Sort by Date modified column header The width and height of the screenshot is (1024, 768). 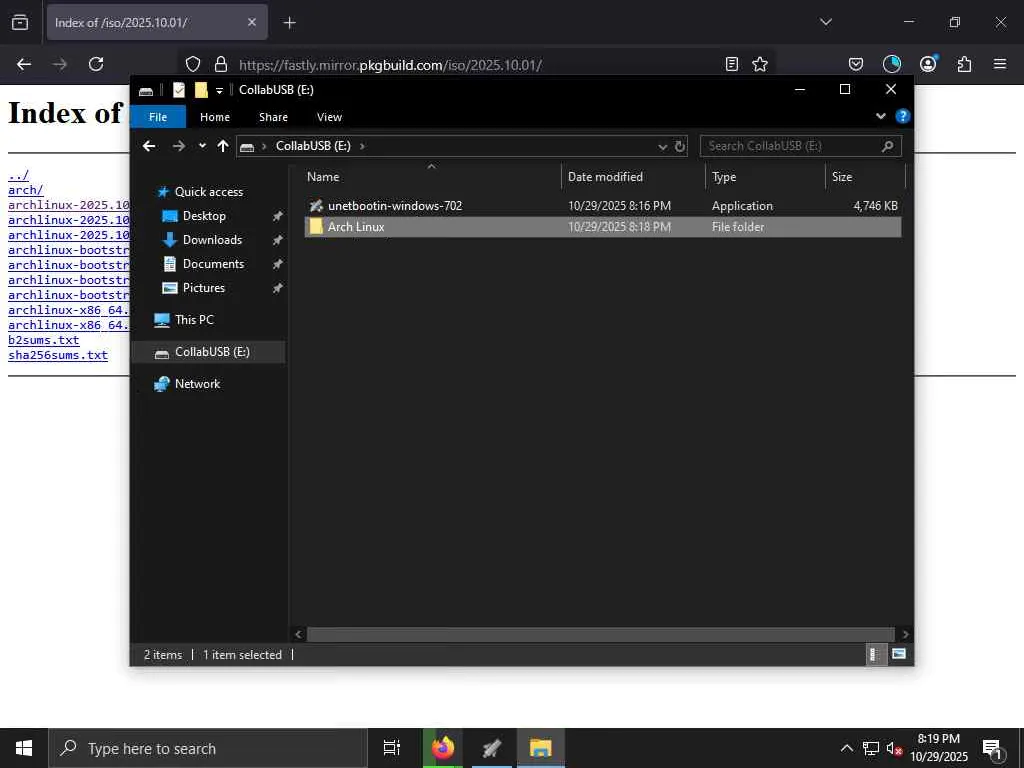pos(633,177)
